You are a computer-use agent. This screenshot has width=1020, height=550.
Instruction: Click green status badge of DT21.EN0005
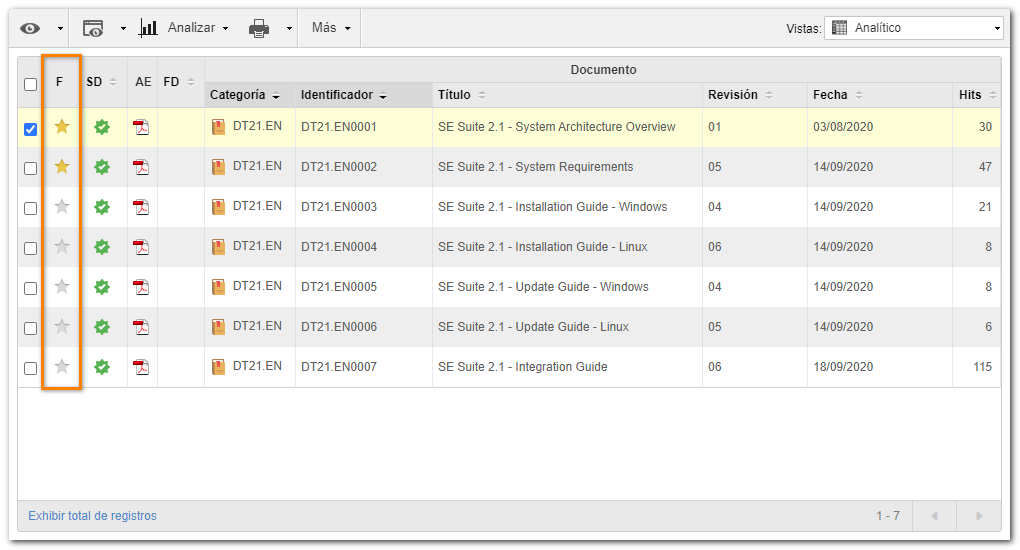point(102,287)
